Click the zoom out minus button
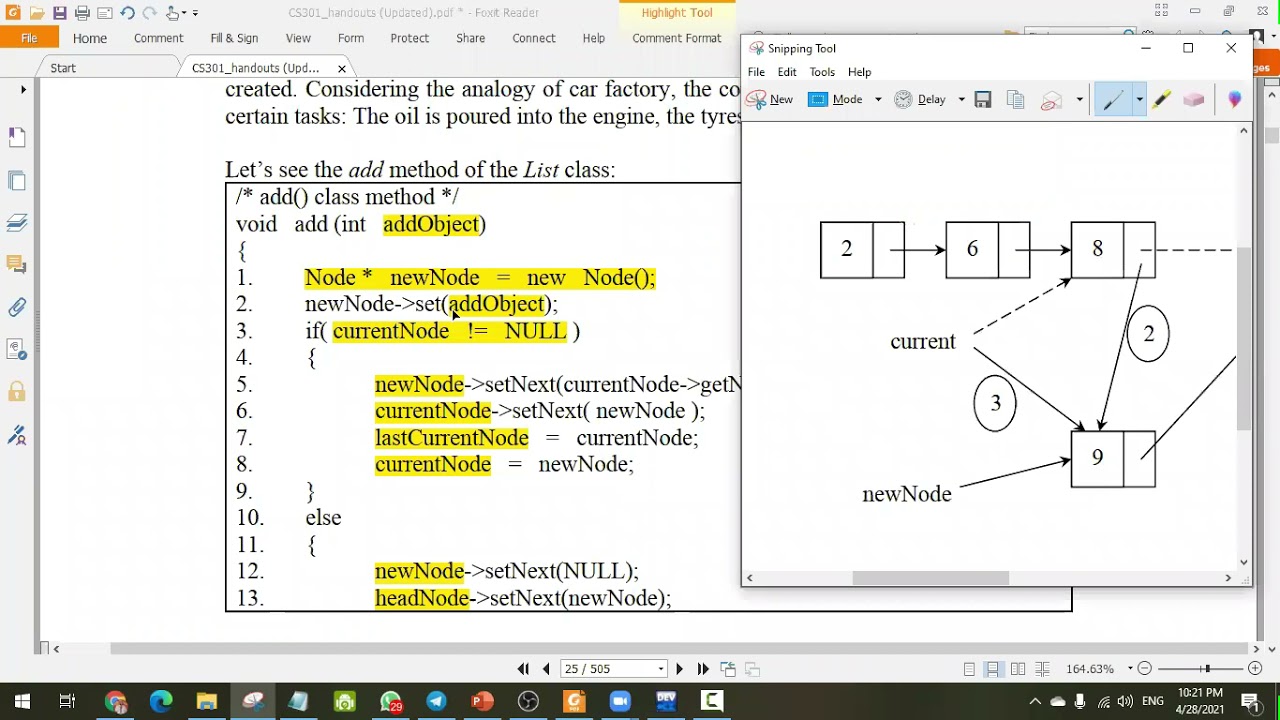Image resolution: width=1280 pixels, height=720 pixels. point(1145,669)
